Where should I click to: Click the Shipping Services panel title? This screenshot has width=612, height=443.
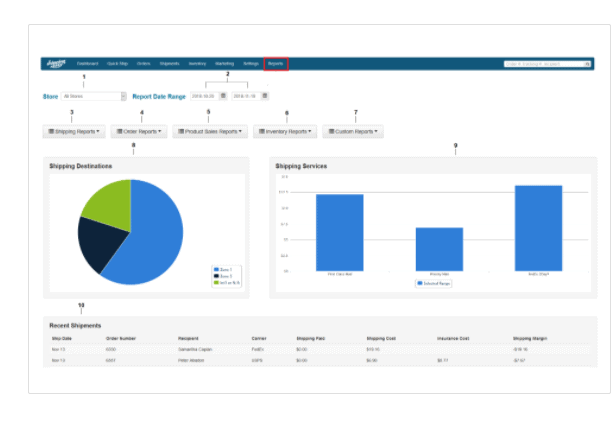(301, 166)
